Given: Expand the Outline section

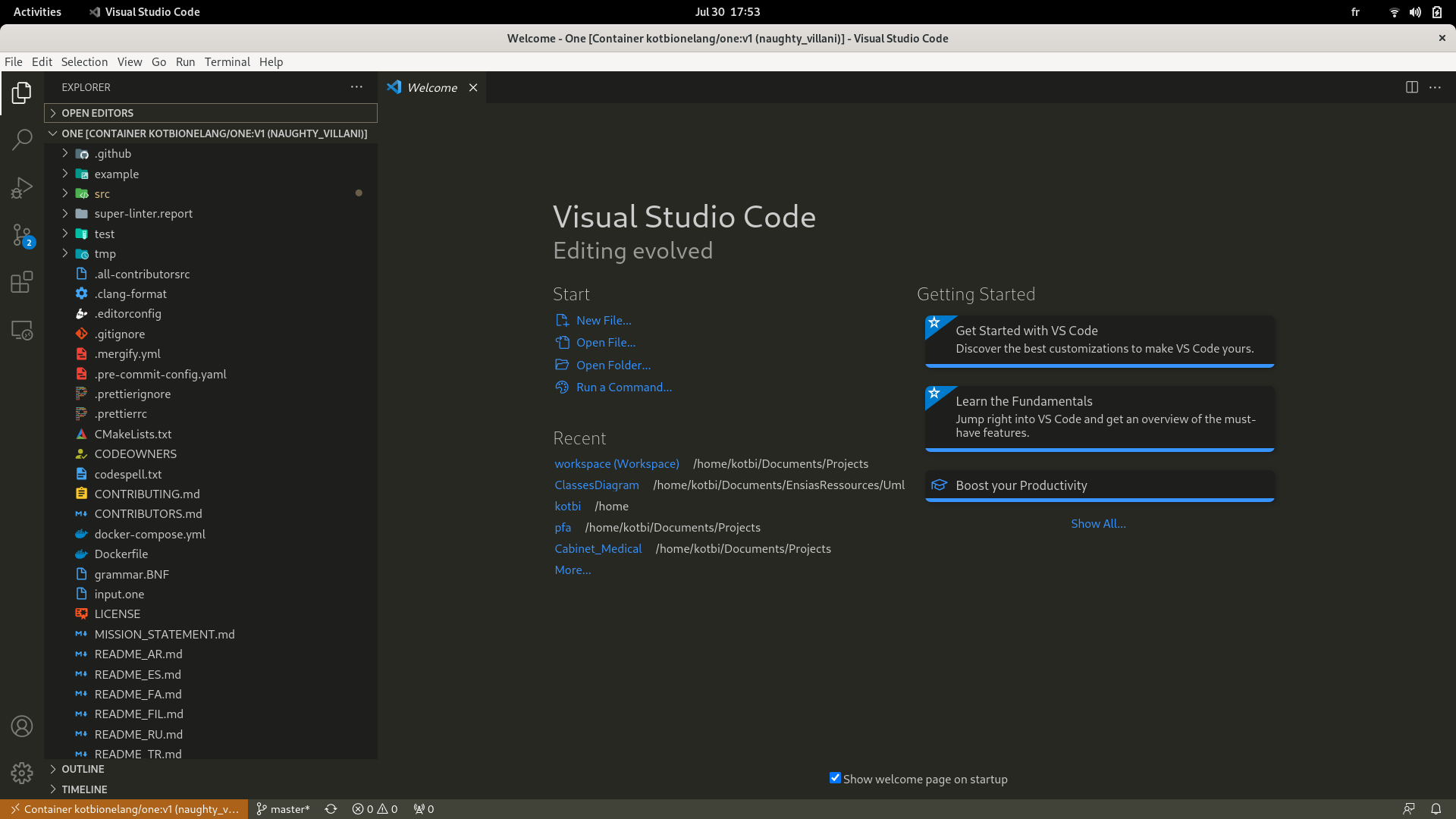Looking at the screenshot, I should click(x=83, y=769).
